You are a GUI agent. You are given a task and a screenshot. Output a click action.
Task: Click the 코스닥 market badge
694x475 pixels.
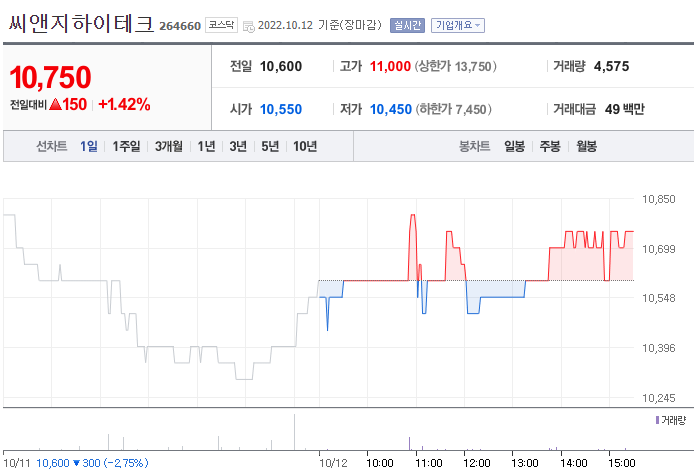(221, 25)
